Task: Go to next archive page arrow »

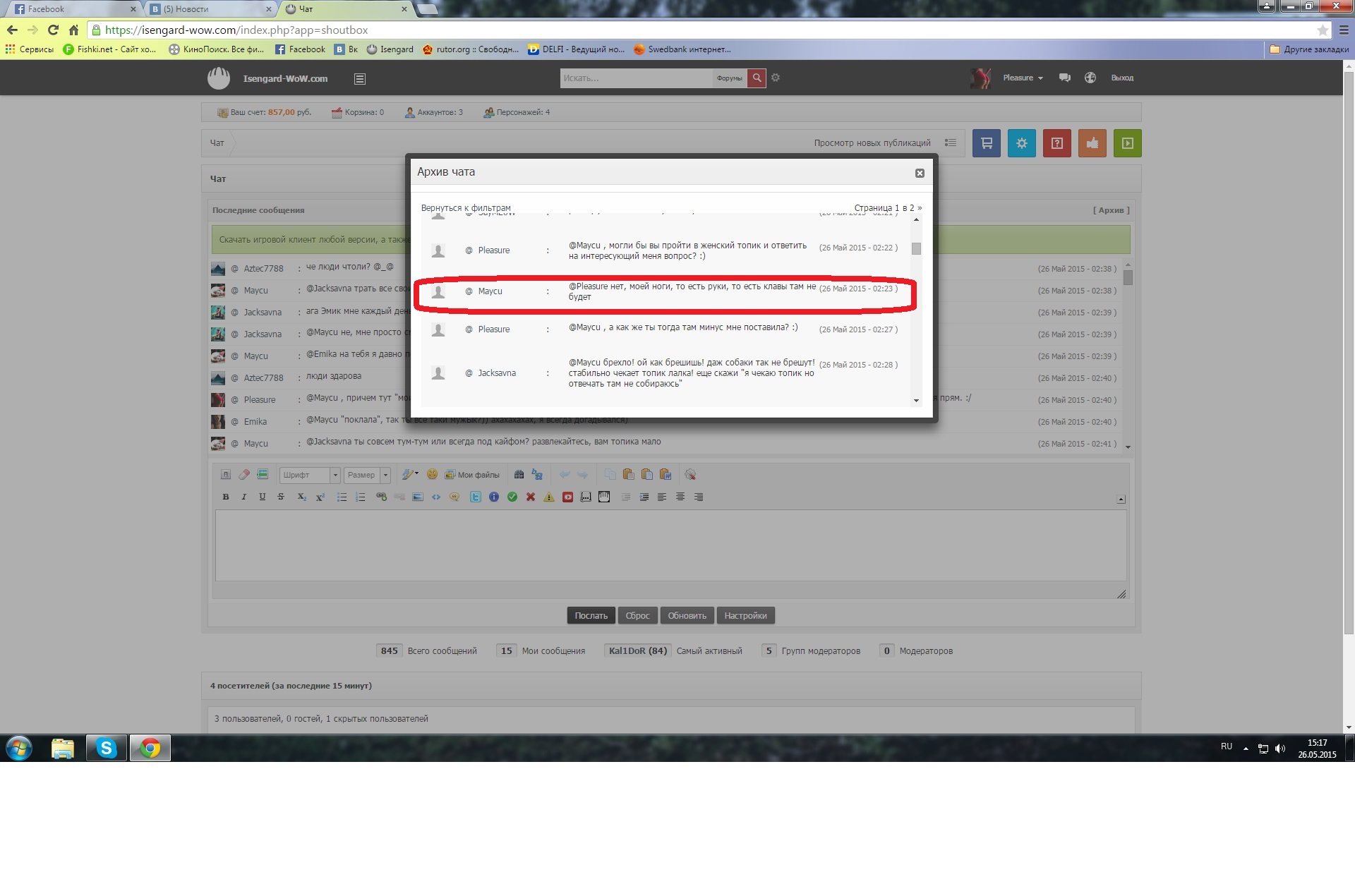Action: pos(920,208)
